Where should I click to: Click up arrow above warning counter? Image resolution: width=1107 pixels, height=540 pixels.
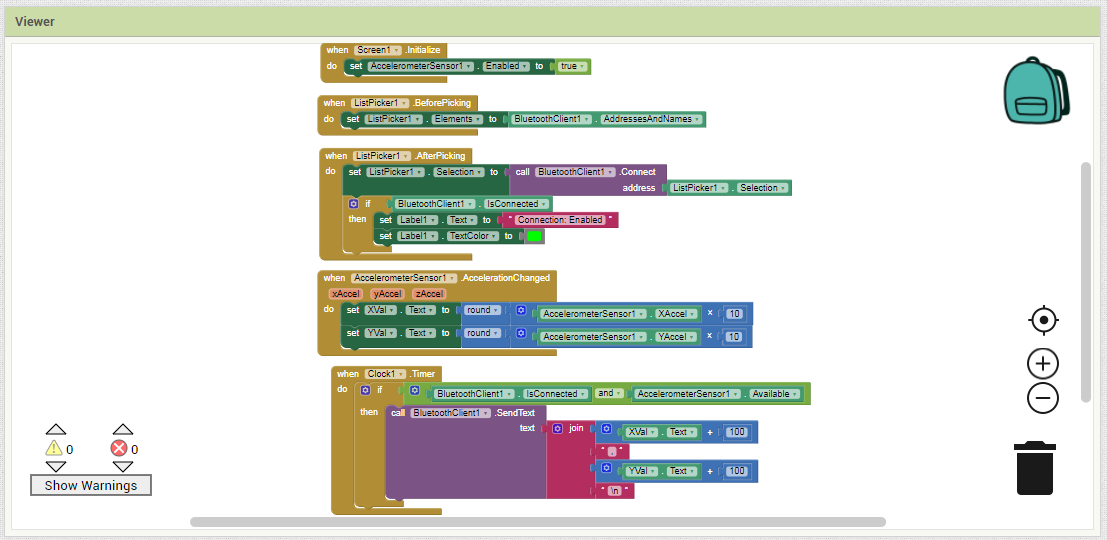tap(55, 429)
